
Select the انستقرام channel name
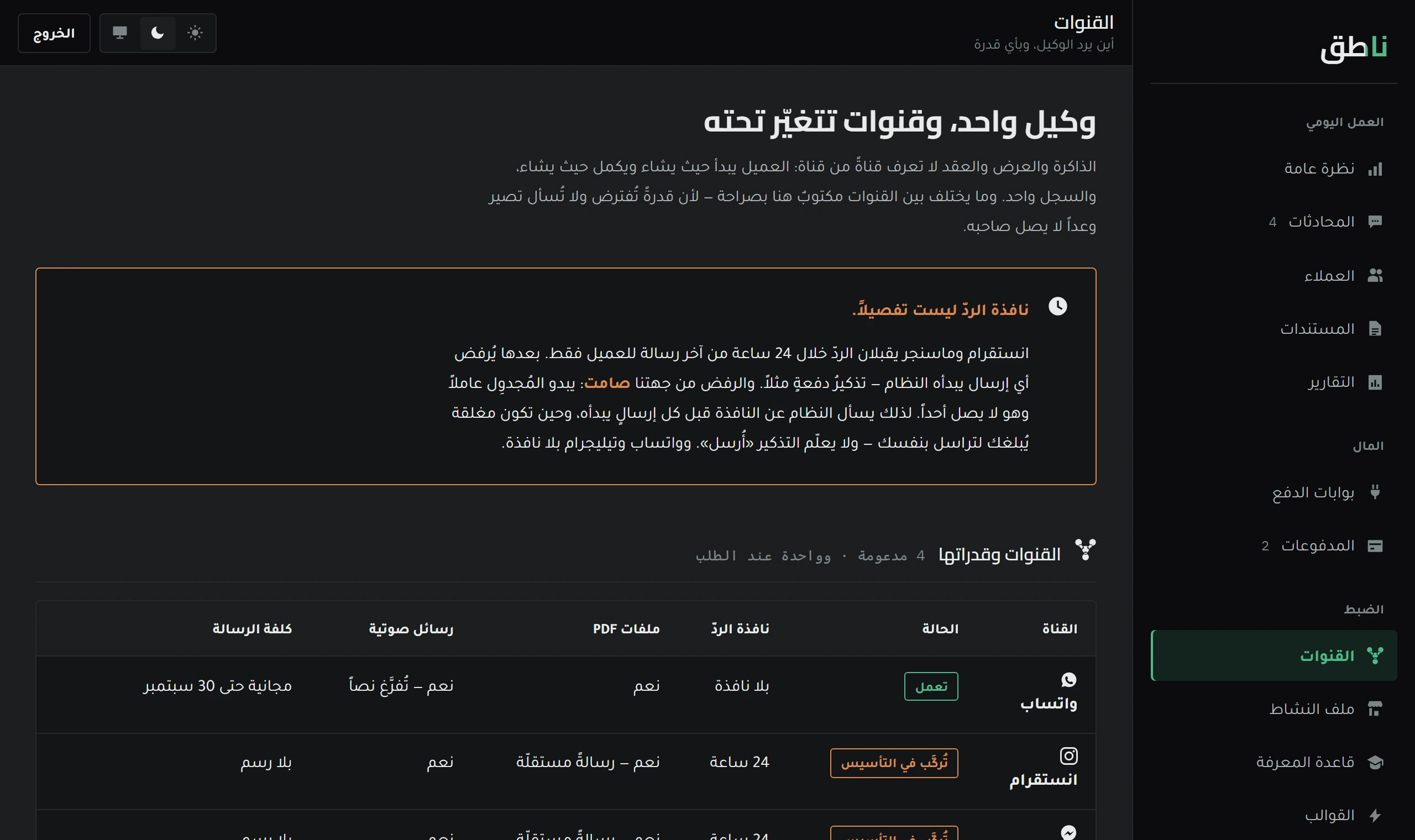(x=1043, y=780)
